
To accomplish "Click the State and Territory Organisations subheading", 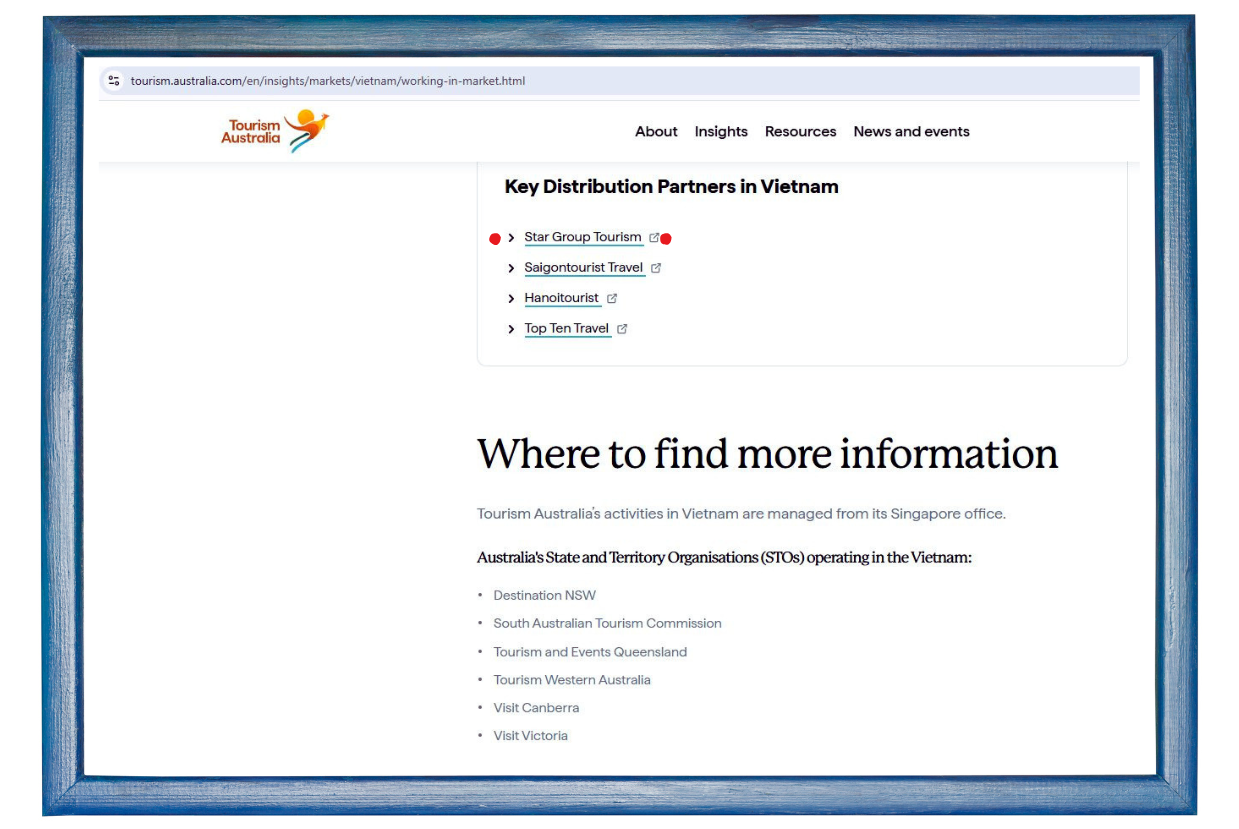I will pyautogui.click(x=724, y=558).
